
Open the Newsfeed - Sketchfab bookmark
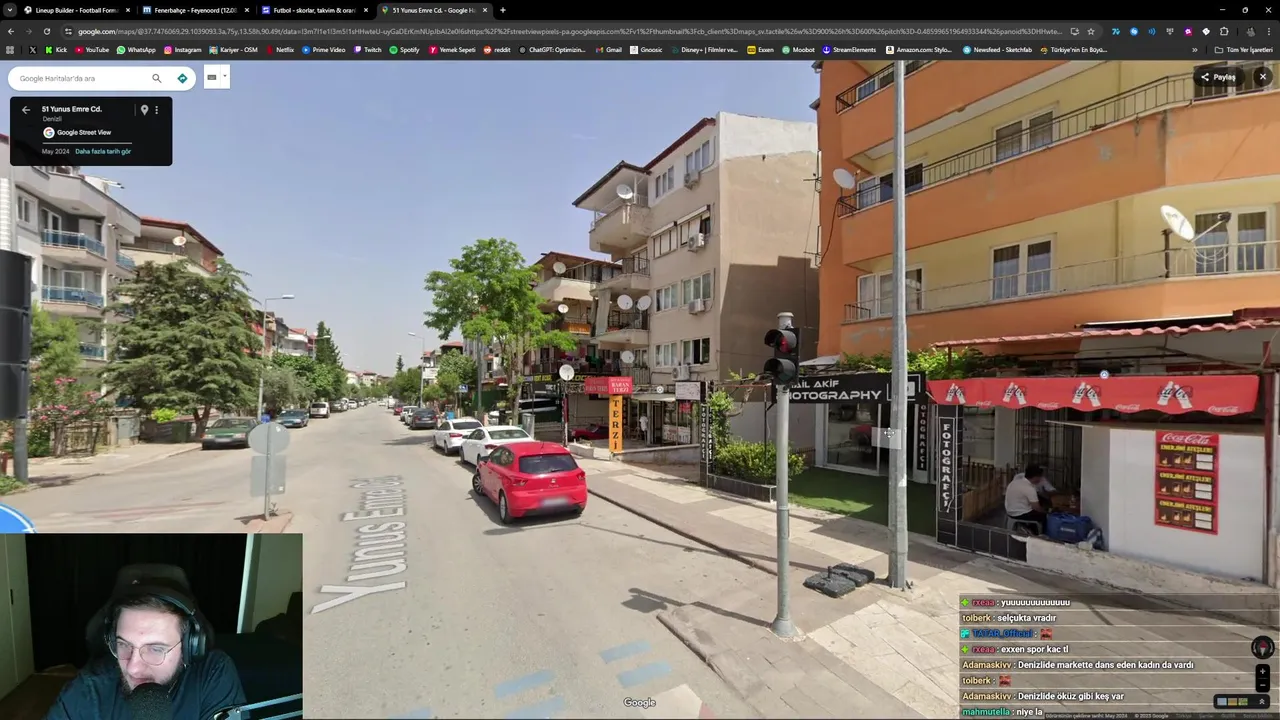point(998,49)
